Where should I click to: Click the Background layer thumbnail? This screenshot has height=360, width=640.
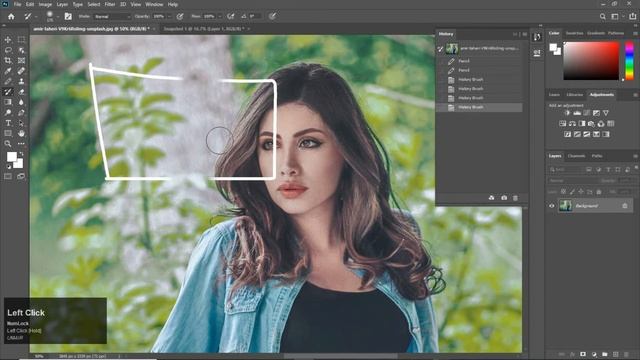(x=566, y=206)
